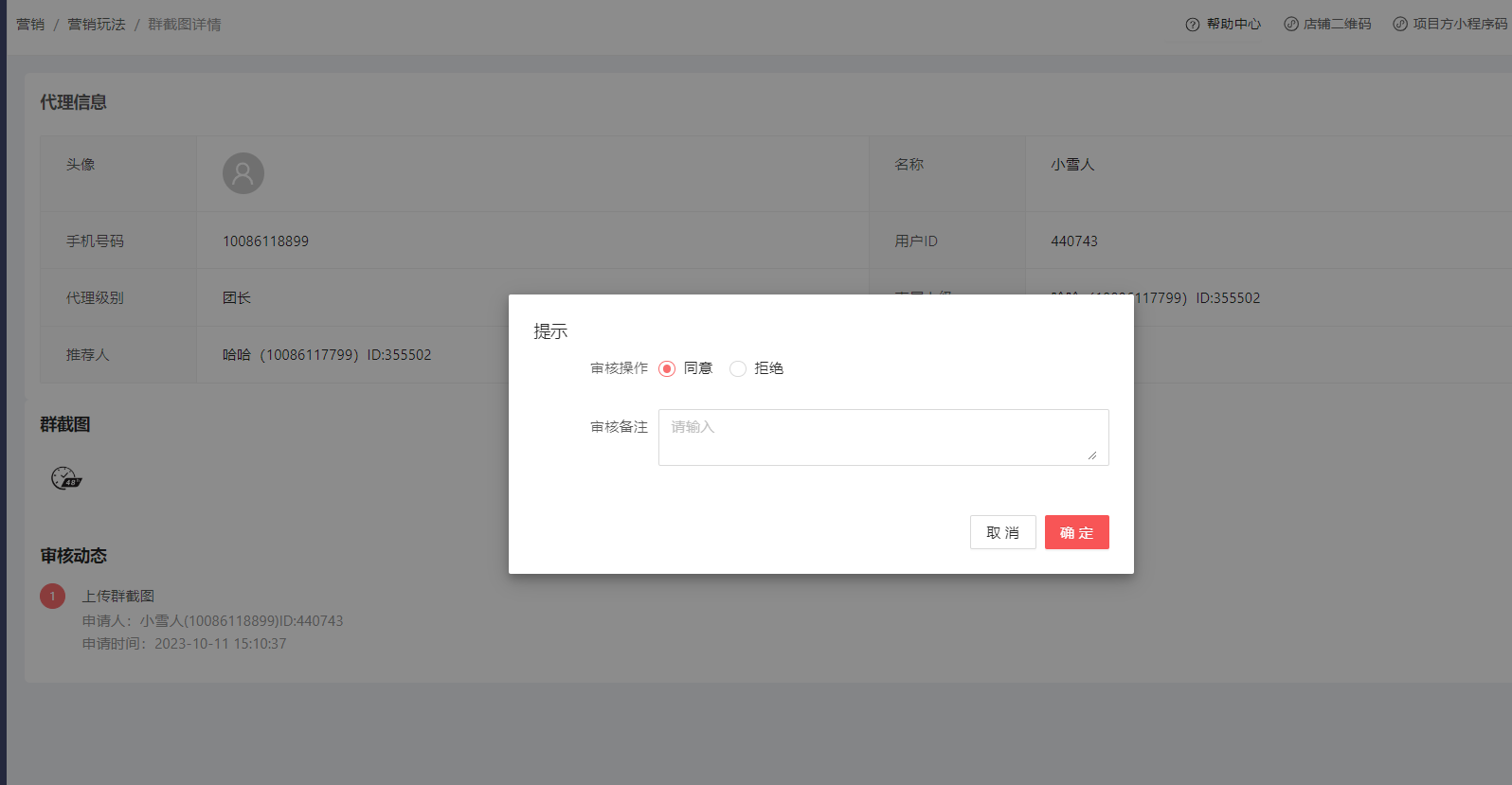Open the group screenshot thumbnail under 群截图
The height and width of the screenshot is (785, 1512).
click(x=66, y=478)
